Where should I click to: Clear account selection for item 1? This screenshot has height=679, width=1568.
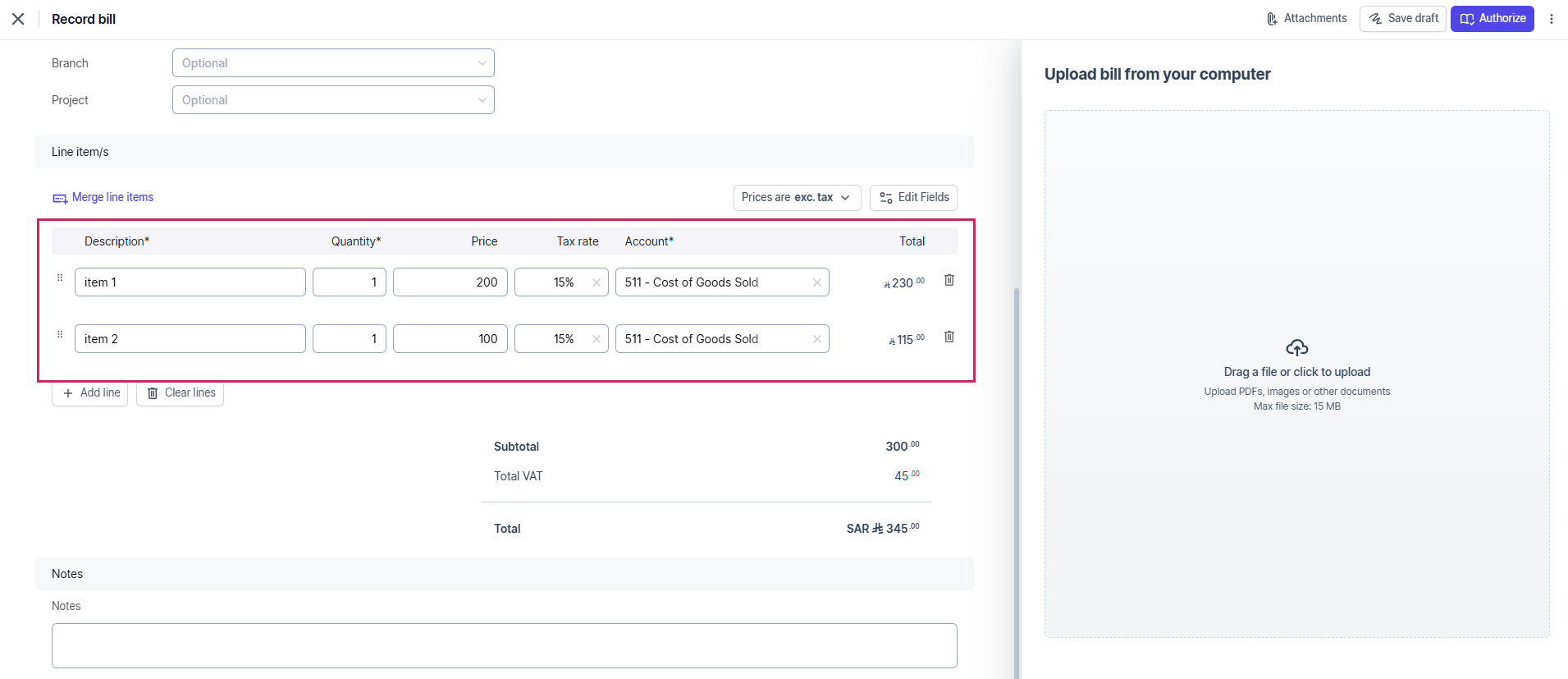click(x=817, y=282)
